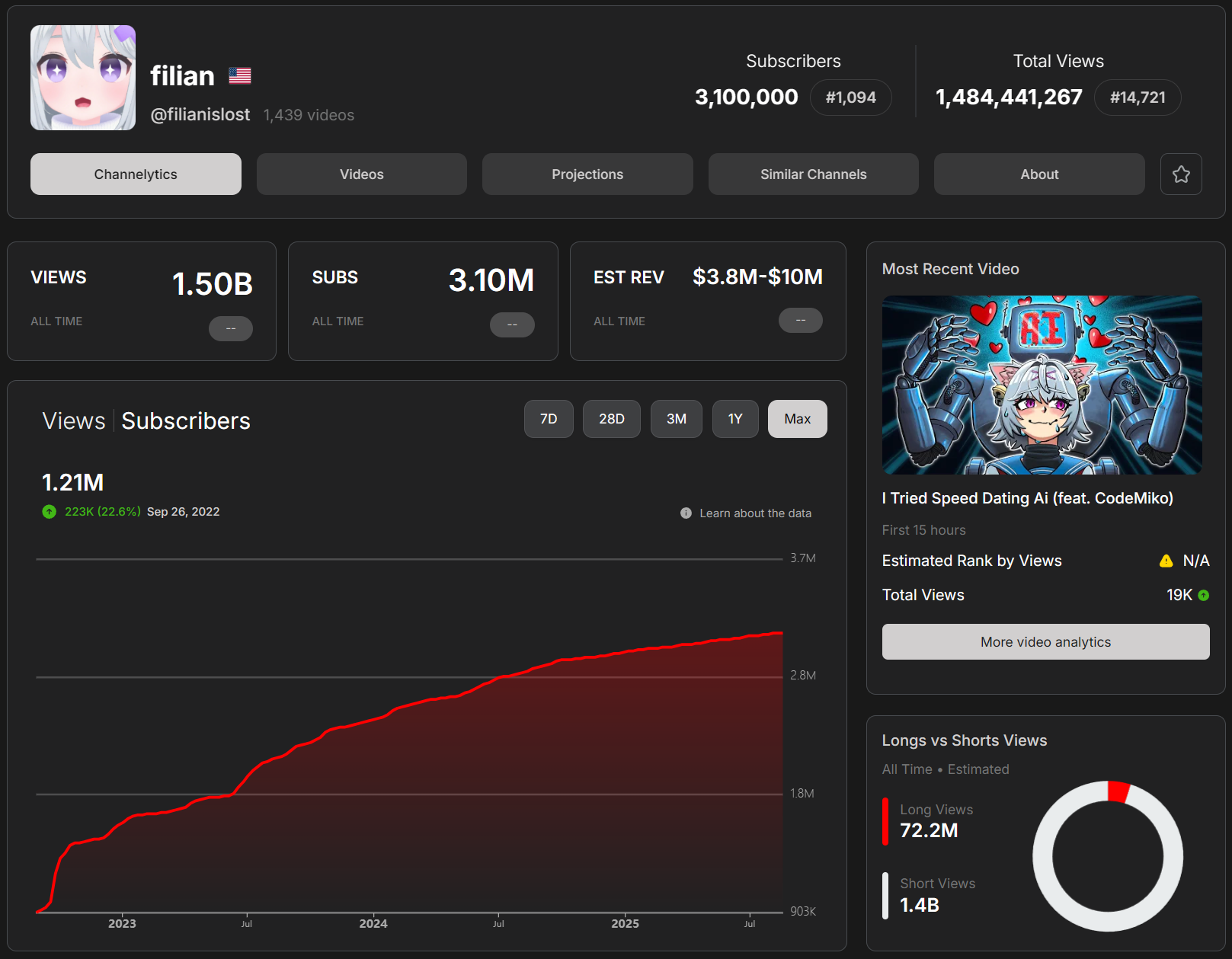Click the 1,484,441,267 total views value
The height and width of the screenshot is (959, 1232).
(x=1009, y=97)
